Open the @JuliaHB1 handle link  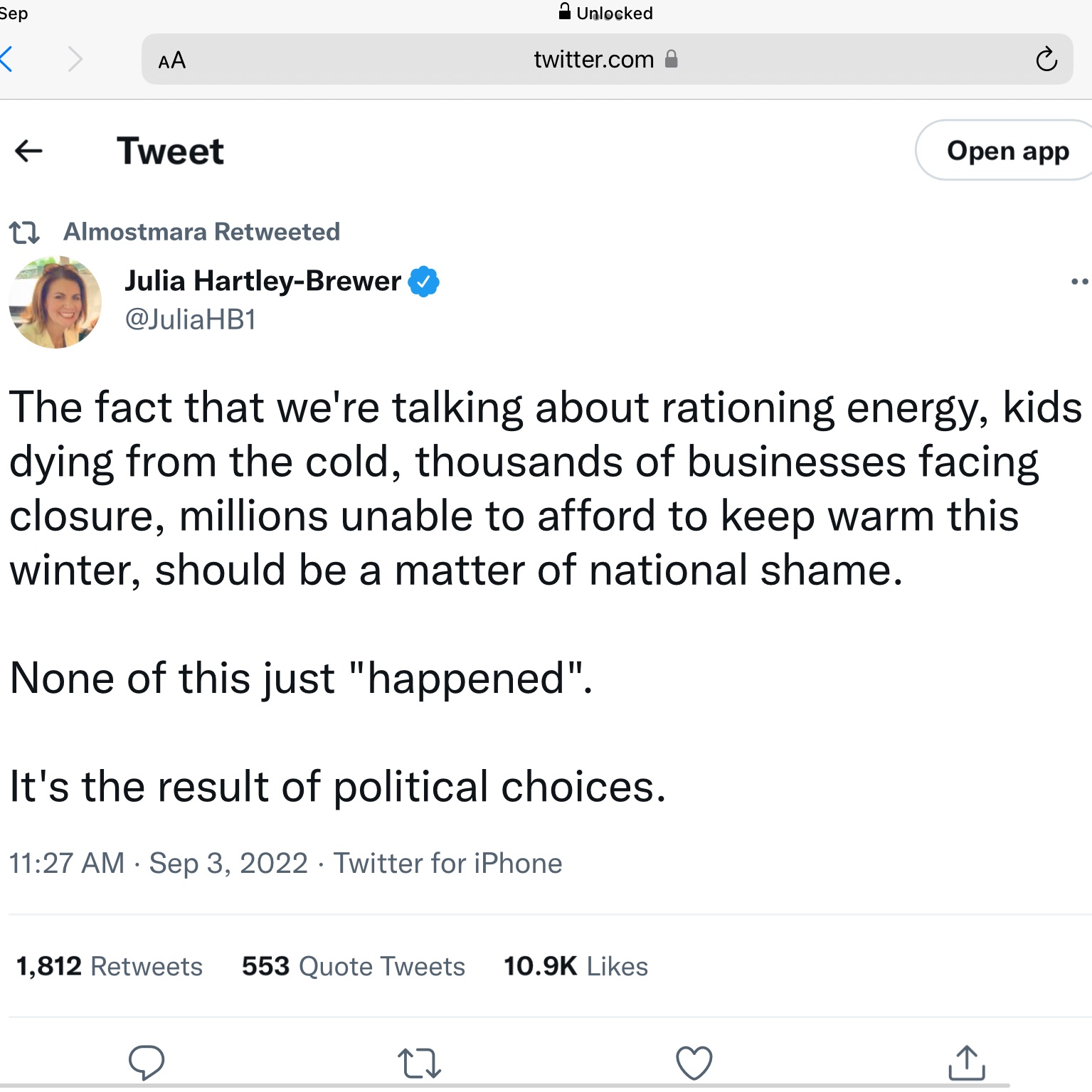pos(191,319)
